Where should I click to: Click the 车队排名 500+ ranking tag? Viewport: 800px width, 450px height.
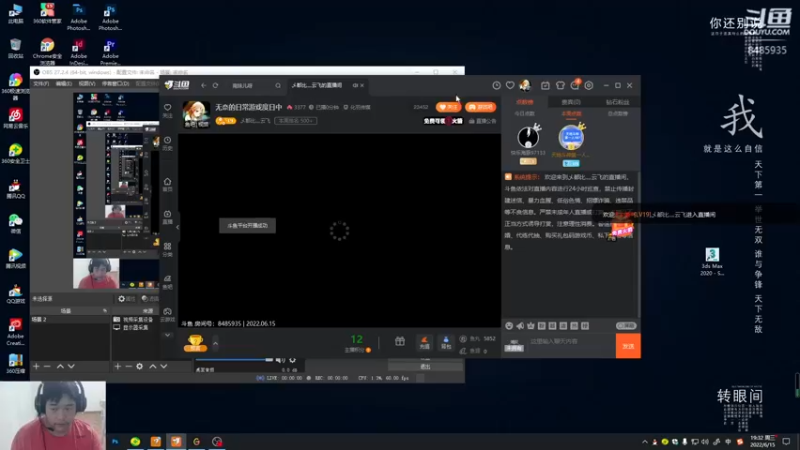[295, 121]
